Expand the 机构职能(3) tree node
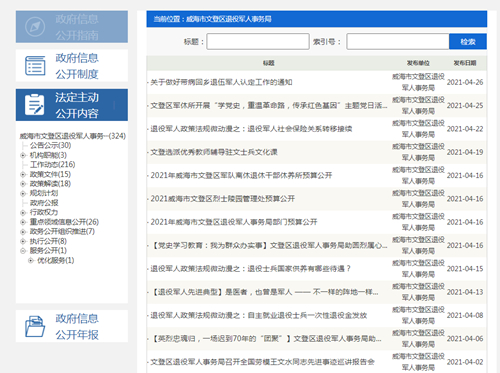Image resolution: width=500 pixels, height=373 pixels. coord(23,155)
